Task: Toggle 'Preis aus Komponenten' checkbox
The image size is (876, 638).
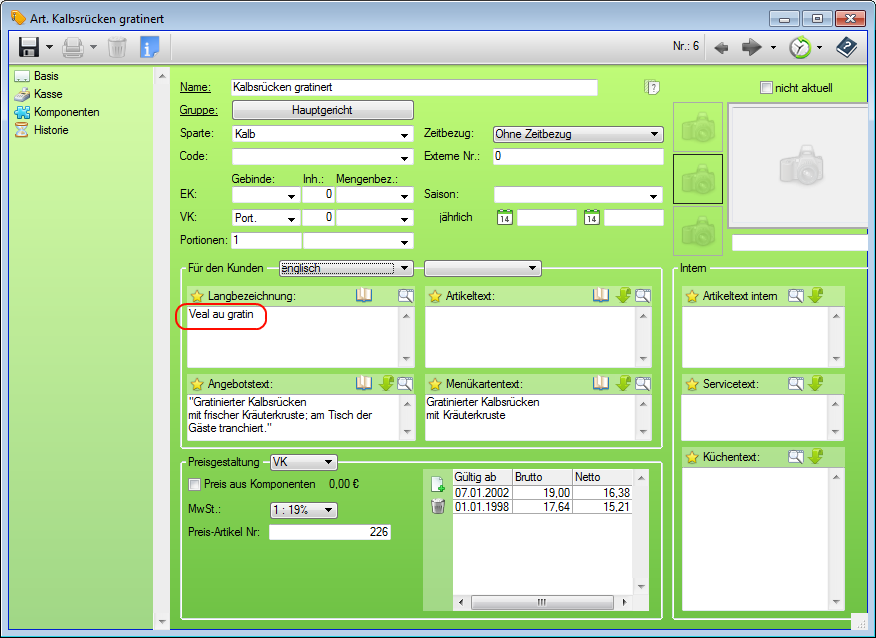Action: click(x=195, y=484)
